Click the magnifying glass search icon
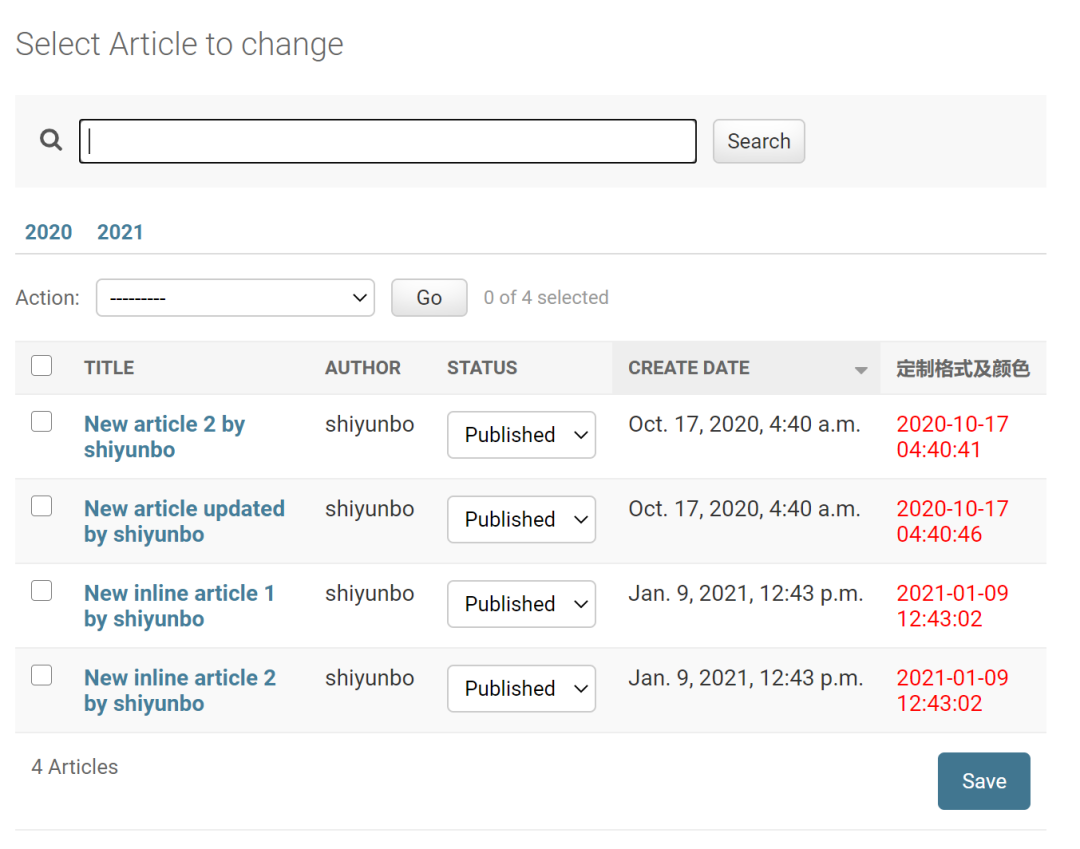 [50, 140]
